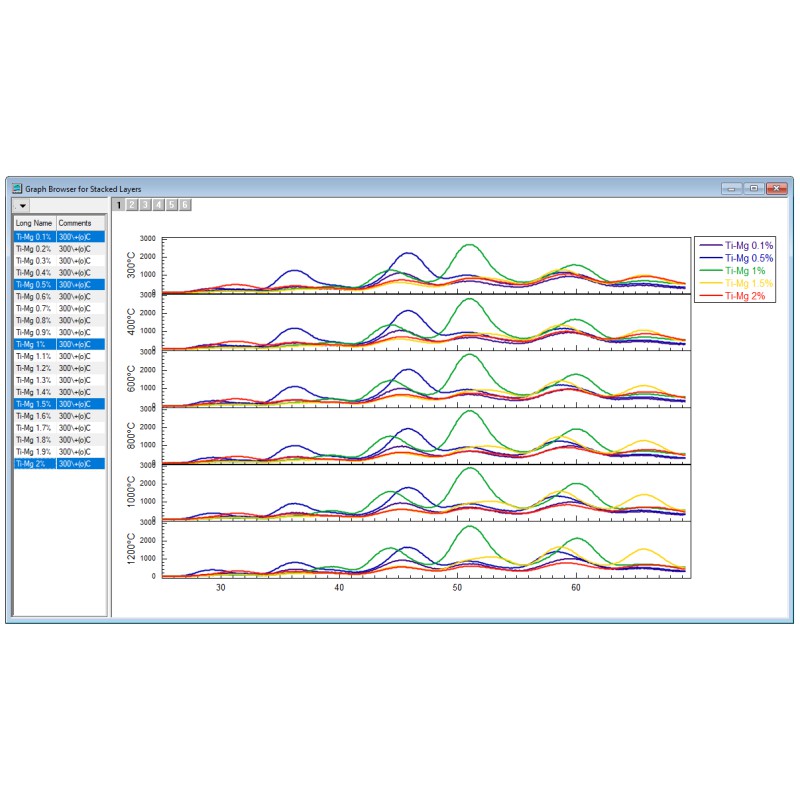Deselect the highlighted Ti-Mg 0.5% row
Image resolution: width=800 pixels, height=800 pixels.
pos(34,285)
